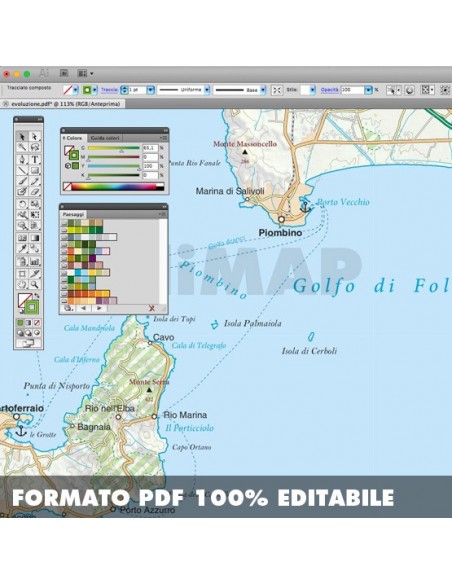The width and height of the screenshot is (452, 584).
Task: Select the Rectangle tool
Action: [35, 170]
